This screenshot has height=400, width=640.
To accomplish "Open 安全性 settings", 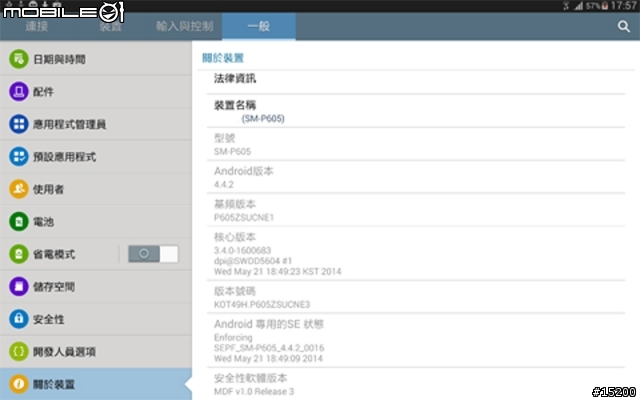I will coord(96,319).
